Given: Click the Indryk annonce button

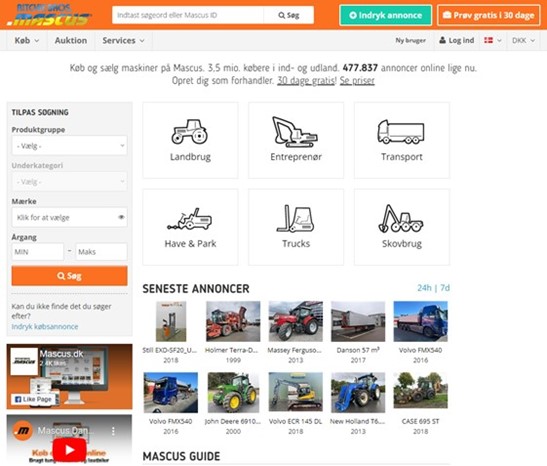Looking at the screenshot, I should point(385,15).
